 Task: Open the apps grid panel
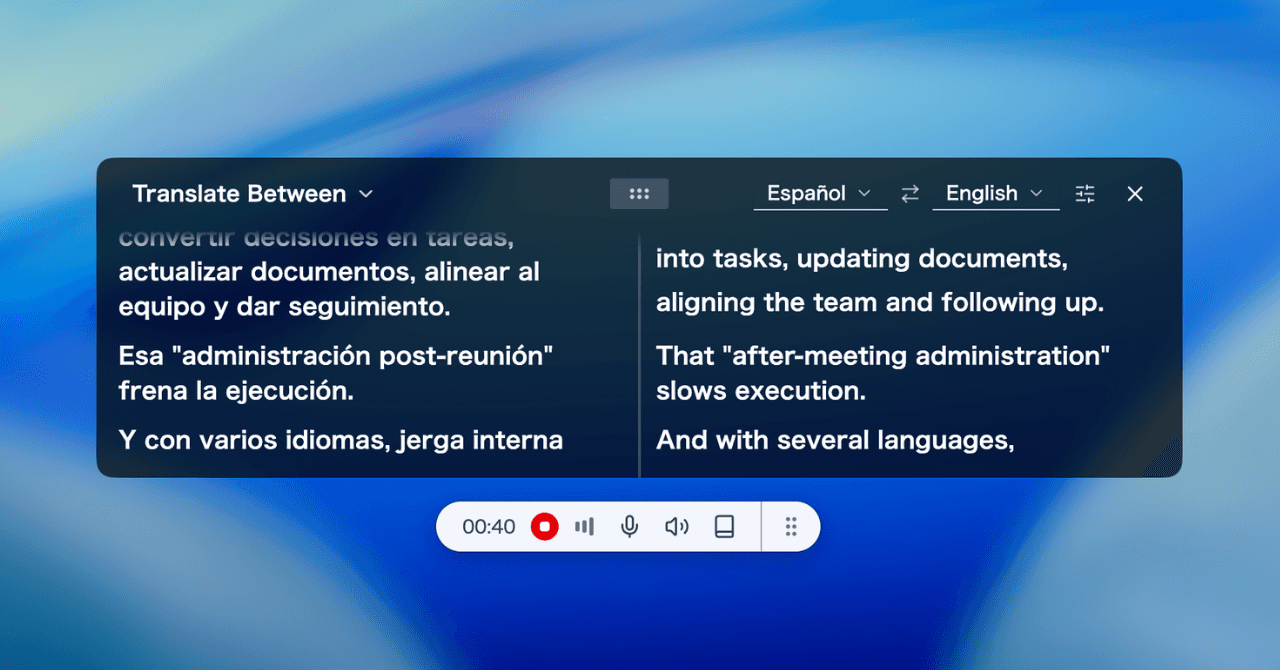coord(639,193)
